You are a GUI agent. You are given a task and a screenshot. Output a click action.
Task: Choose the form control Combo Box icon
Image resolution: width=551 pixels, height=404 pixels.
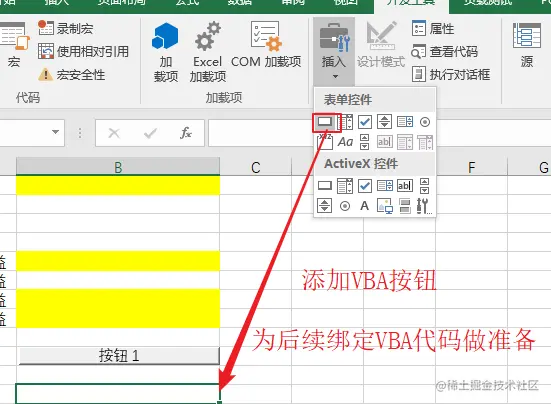pos(345,122)
